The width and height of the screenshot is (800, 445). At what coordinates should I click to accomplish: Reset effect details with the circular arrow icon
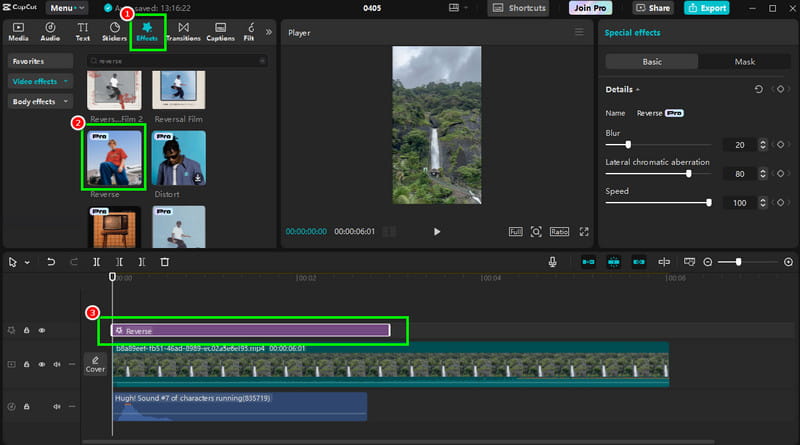click(758, 89)
